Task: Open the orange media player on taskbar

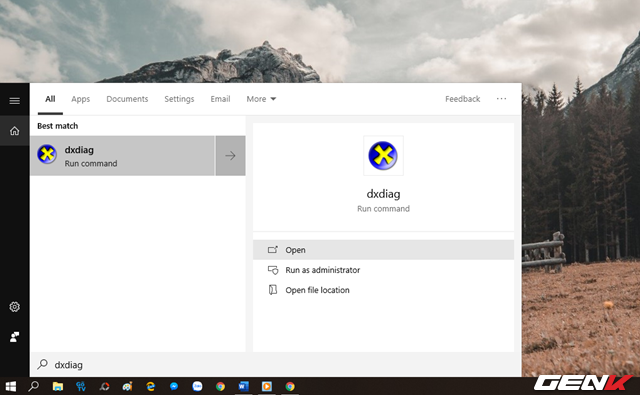Action: coord(267,386)
